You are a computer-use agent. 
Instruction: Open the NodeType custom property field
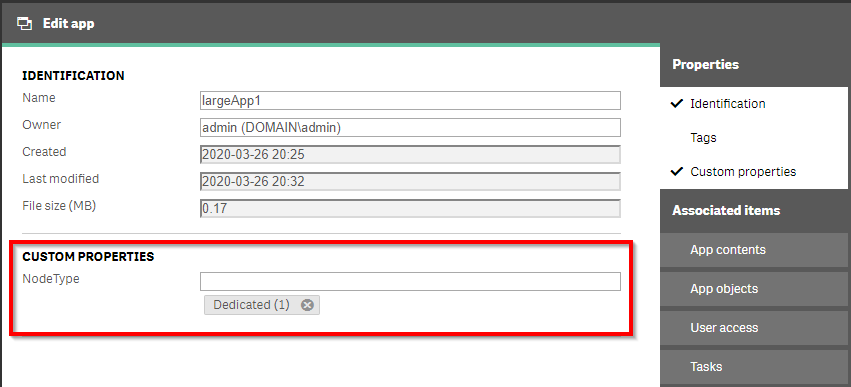point(410,282)
